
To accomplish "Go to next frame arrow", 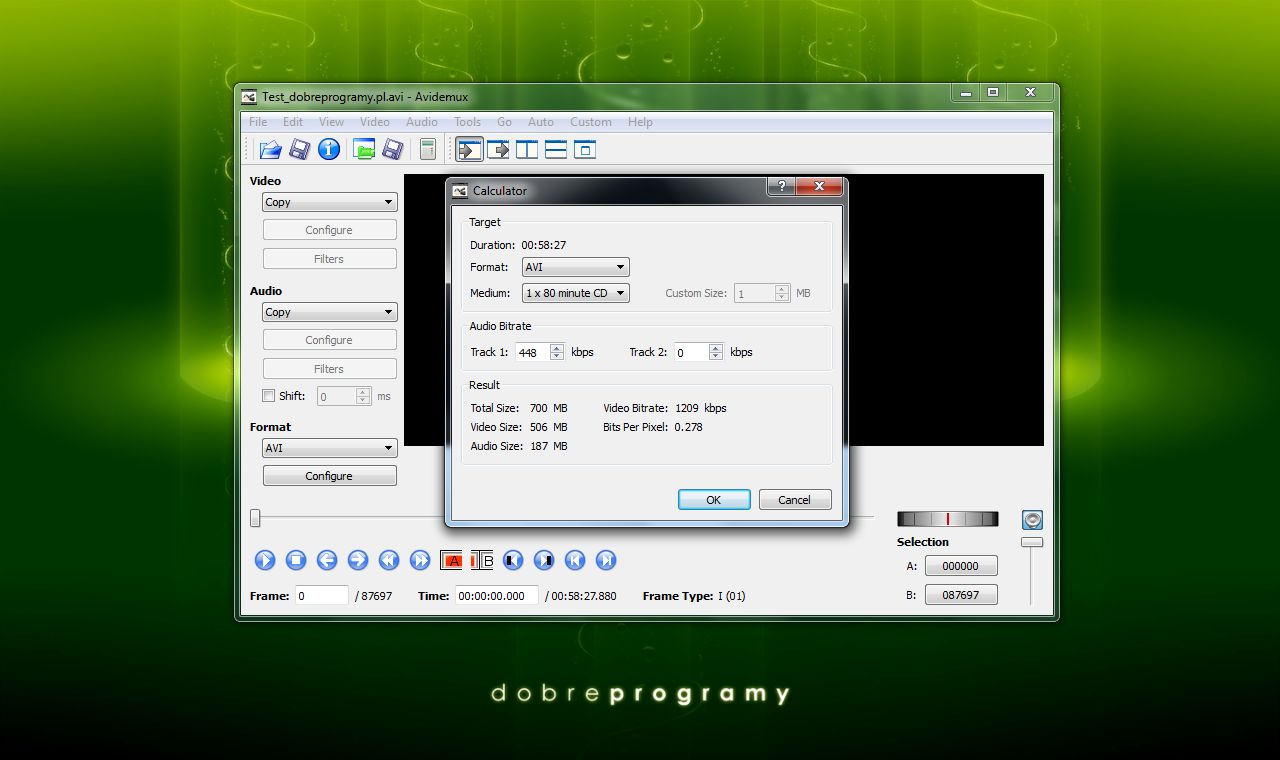I will click(358, 560).
